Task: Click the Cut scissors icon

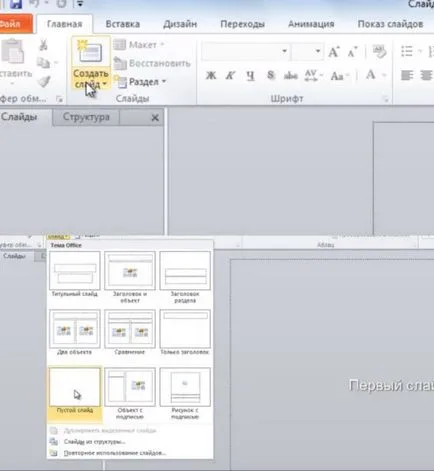Action: click(x=43, y=45)
